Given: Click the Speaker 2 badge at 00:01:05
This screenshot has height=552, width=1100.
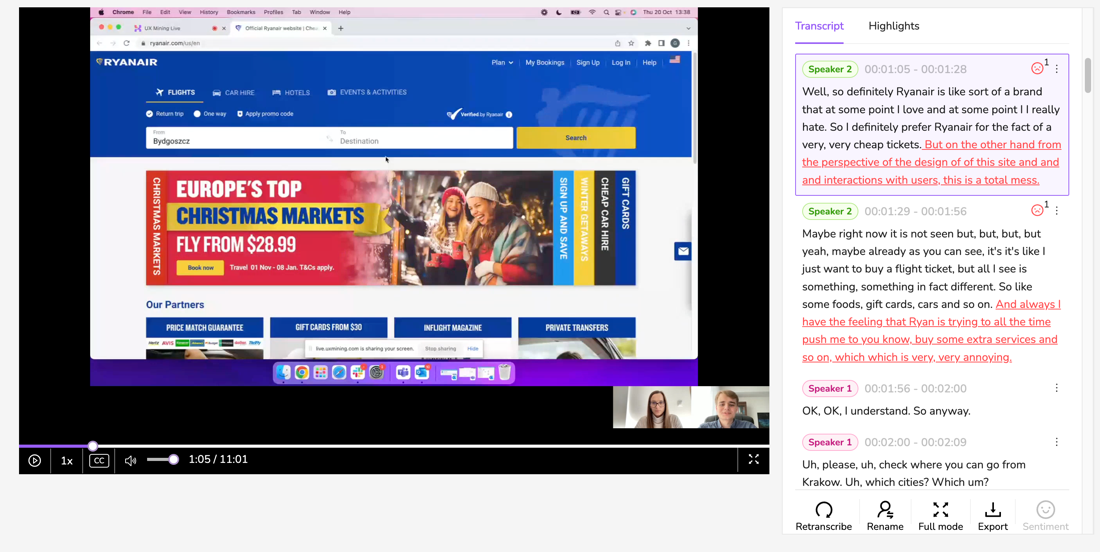Looking at the screenshot, I should pyautogui.click(x=830, y=69).
